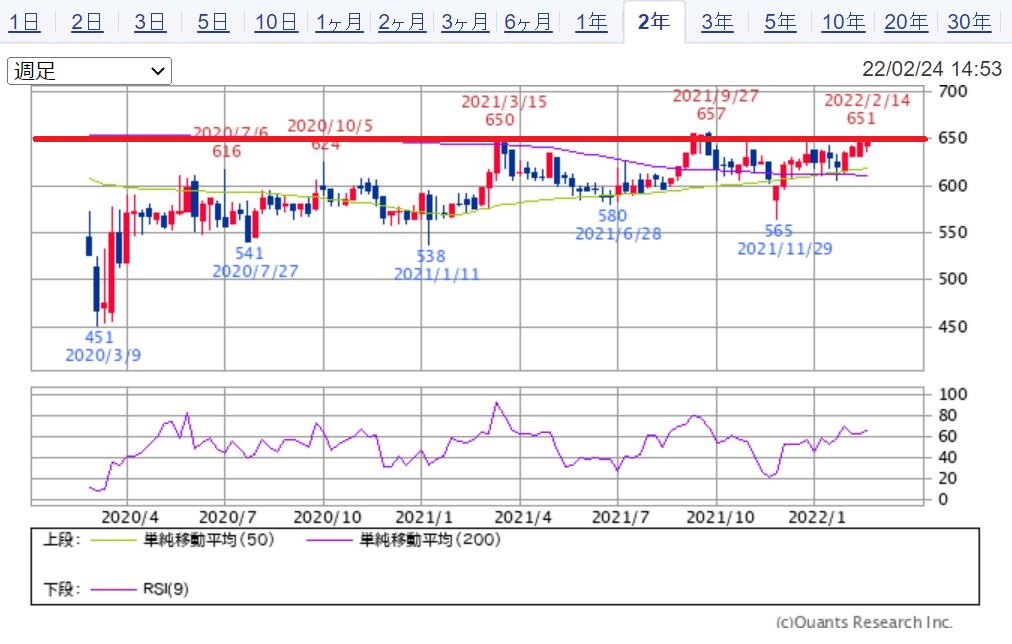Click the 600 price axis label
Screen dimensions: 1012x644
pos(953,185)
